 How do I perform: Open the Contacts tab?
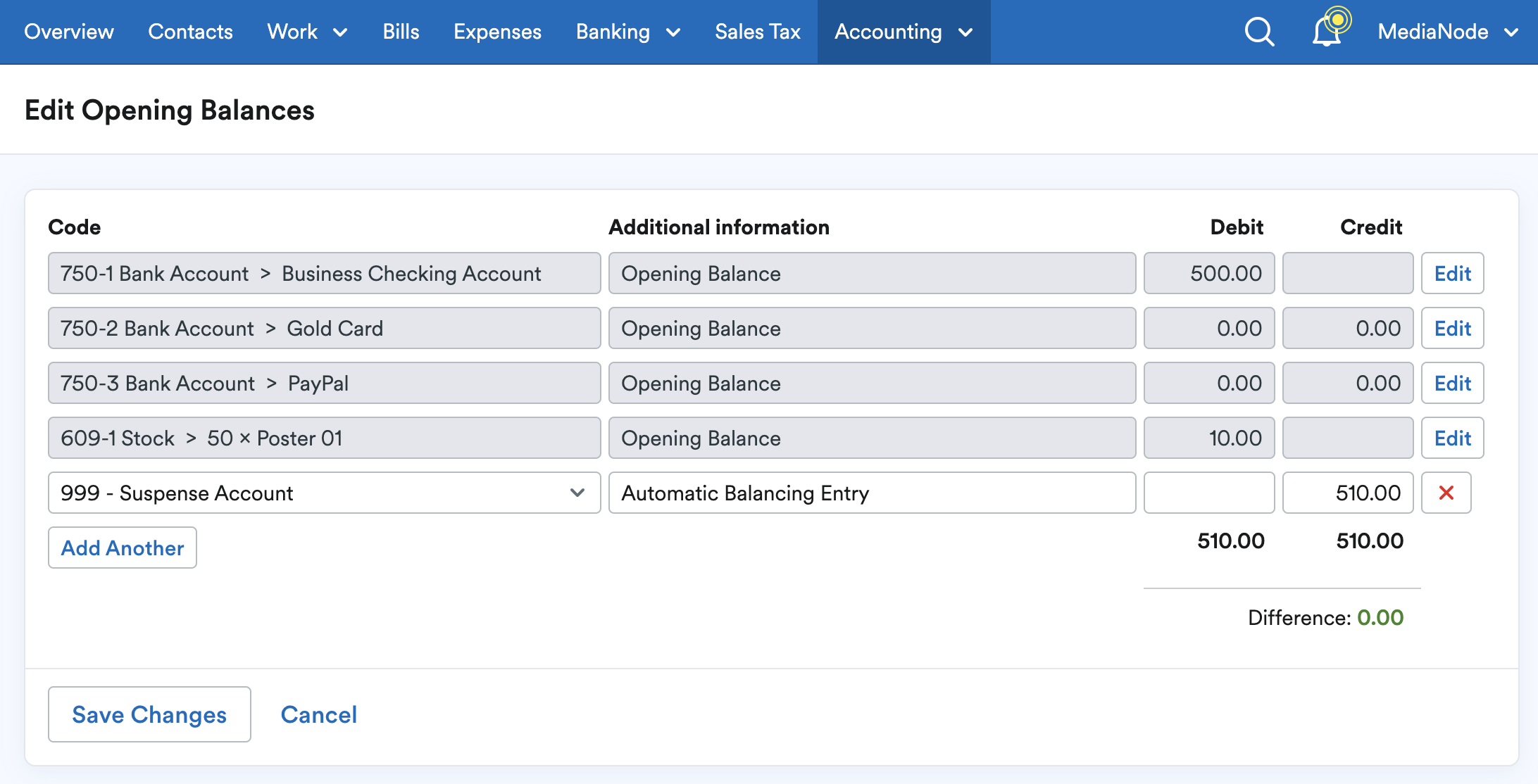190,32
